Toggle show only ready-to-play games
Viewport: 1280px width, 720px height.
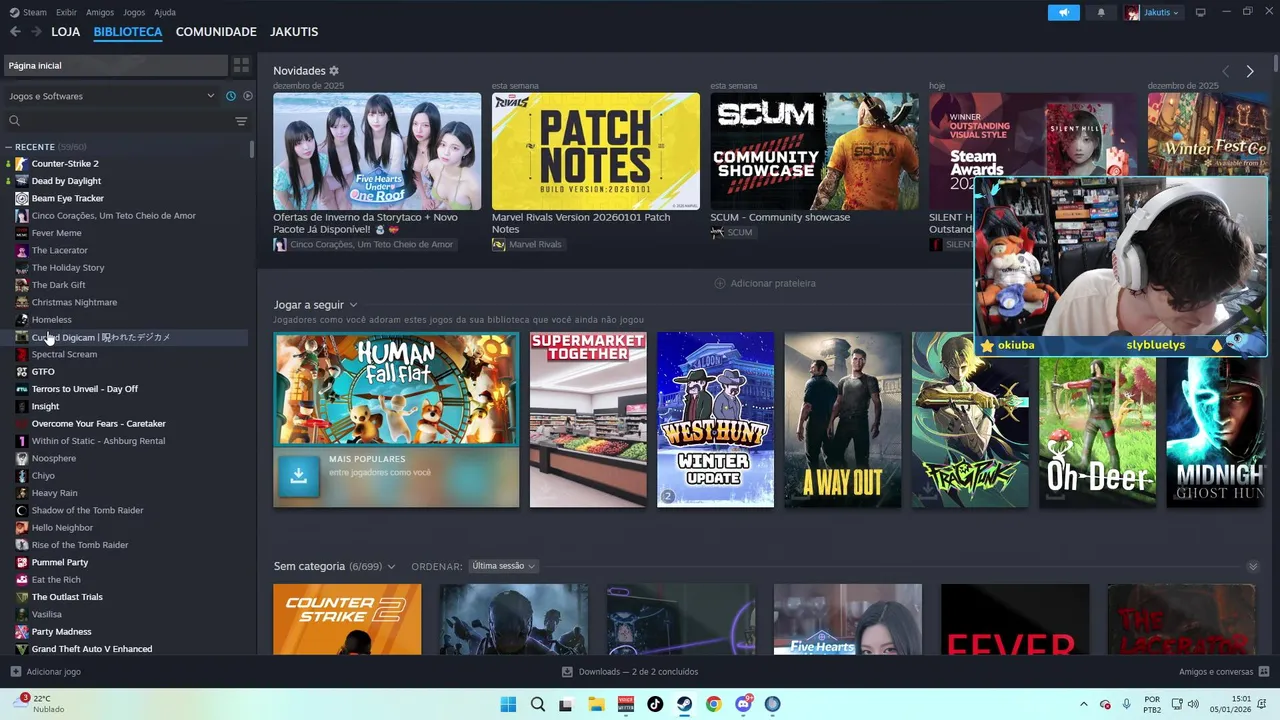click(248, 96)
